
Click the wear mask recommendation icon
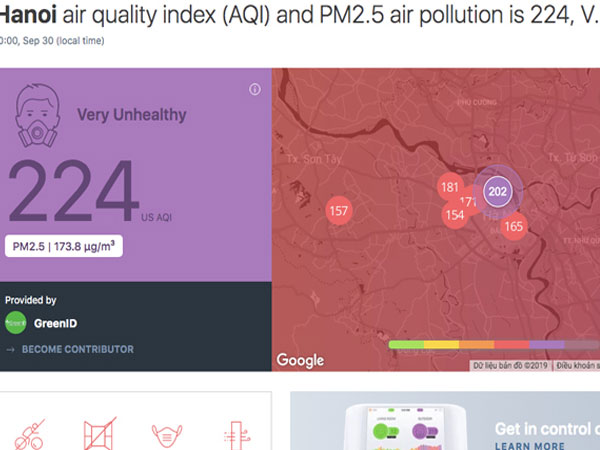[x=167, y=435]
